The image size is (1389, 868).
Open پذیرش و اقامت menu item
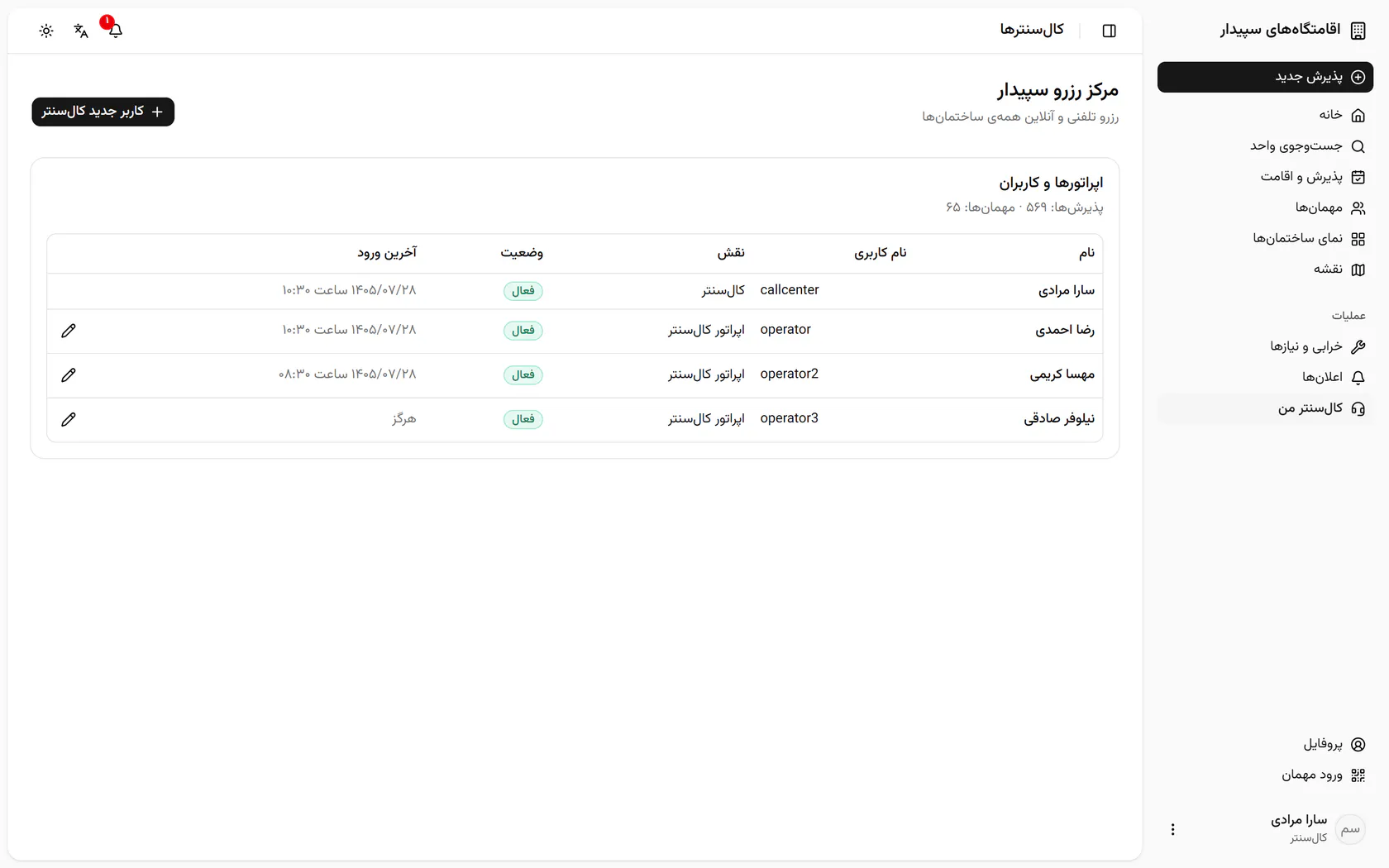click(x=1265, y=177)
